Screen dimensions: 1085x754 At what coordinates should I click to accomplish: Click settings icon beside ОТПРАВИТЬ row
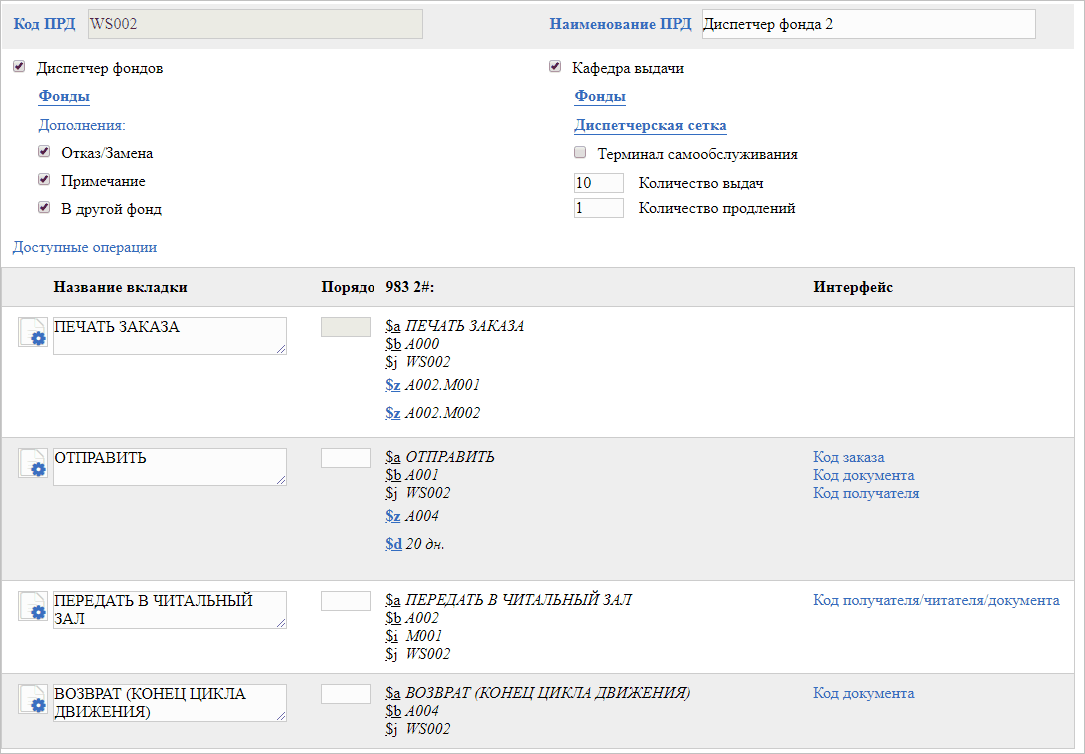[33, 464]
